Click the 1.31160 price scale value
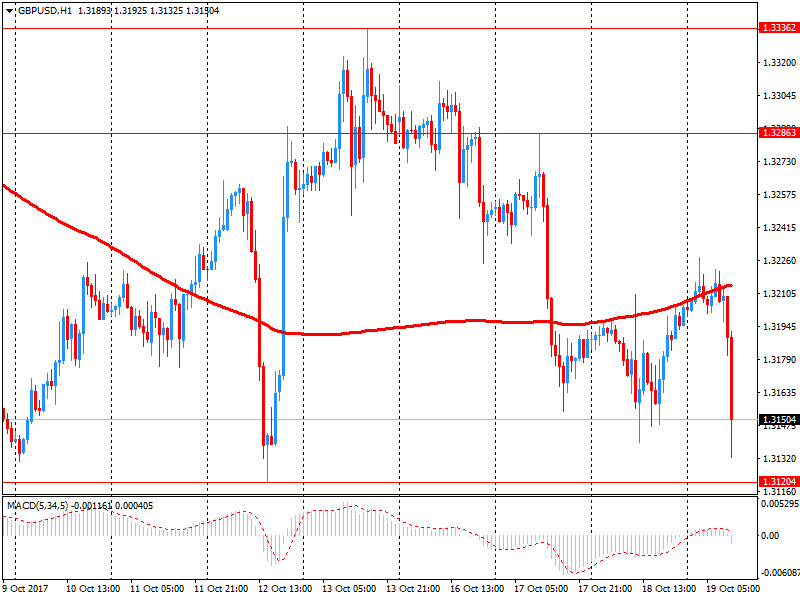The height and width of the screenshot is (600, 800). 780,491
